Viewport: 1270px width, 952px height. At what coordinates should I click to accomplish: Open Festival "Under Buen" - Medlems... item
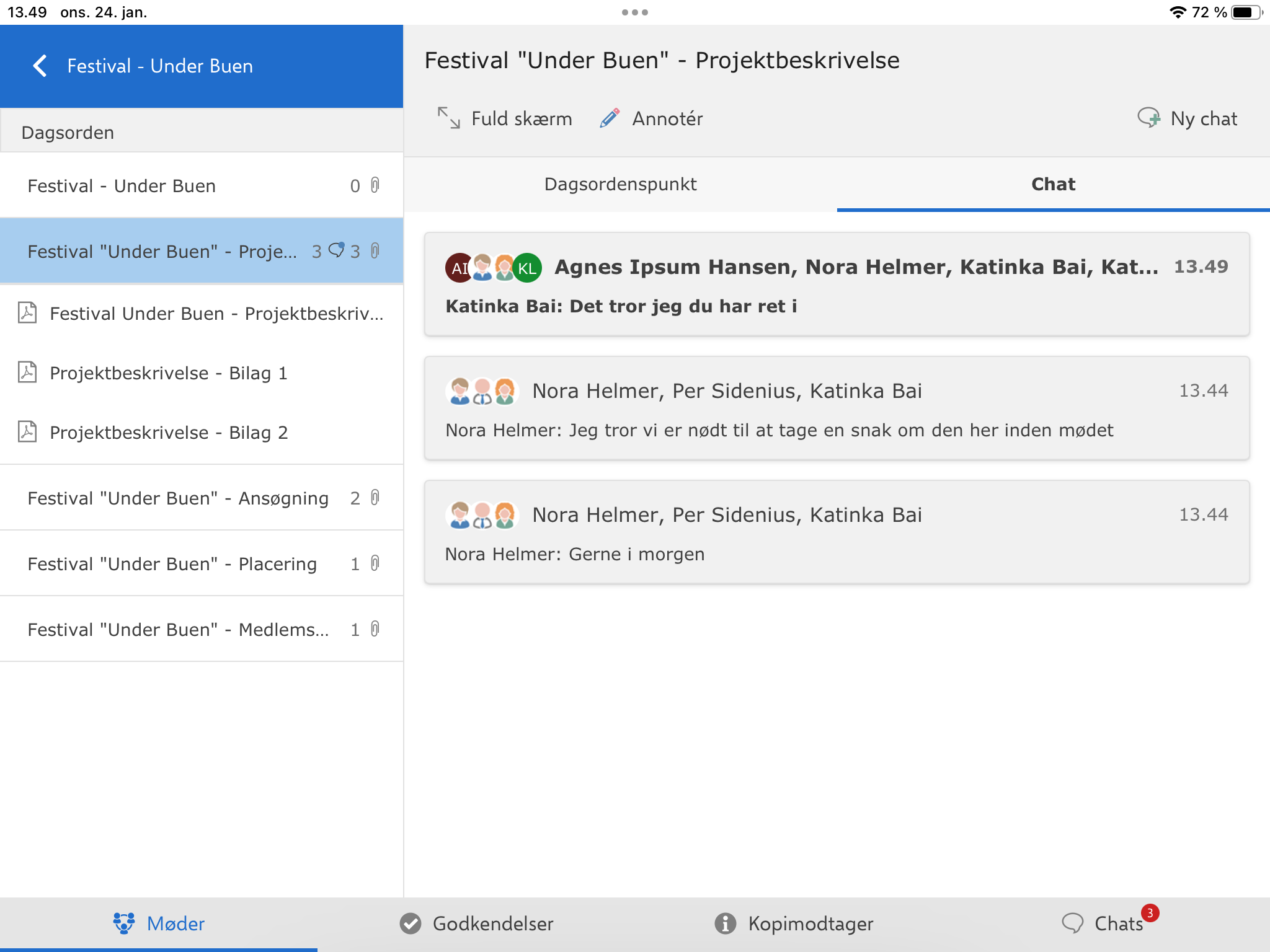(x=202, y=629)
